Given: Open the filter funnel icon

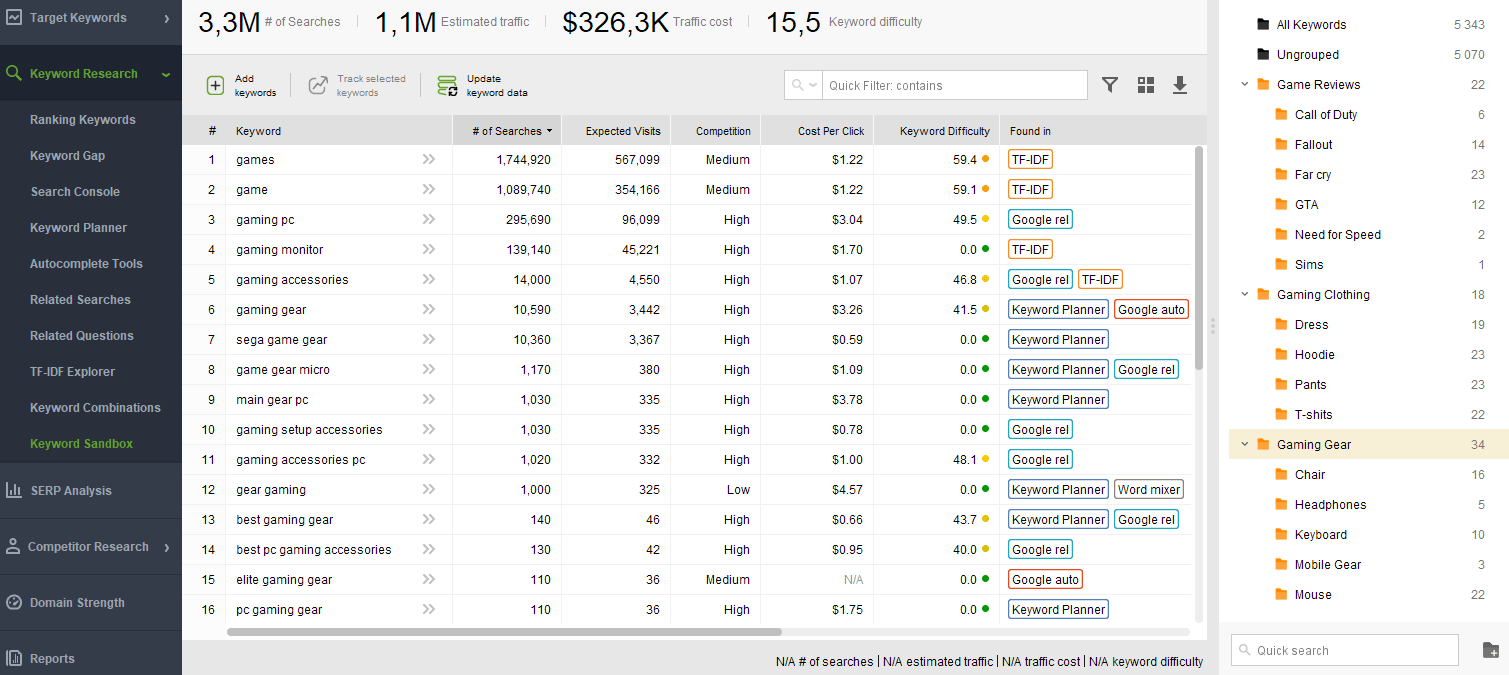Looking at the screenshot, I should (1109, 85).
